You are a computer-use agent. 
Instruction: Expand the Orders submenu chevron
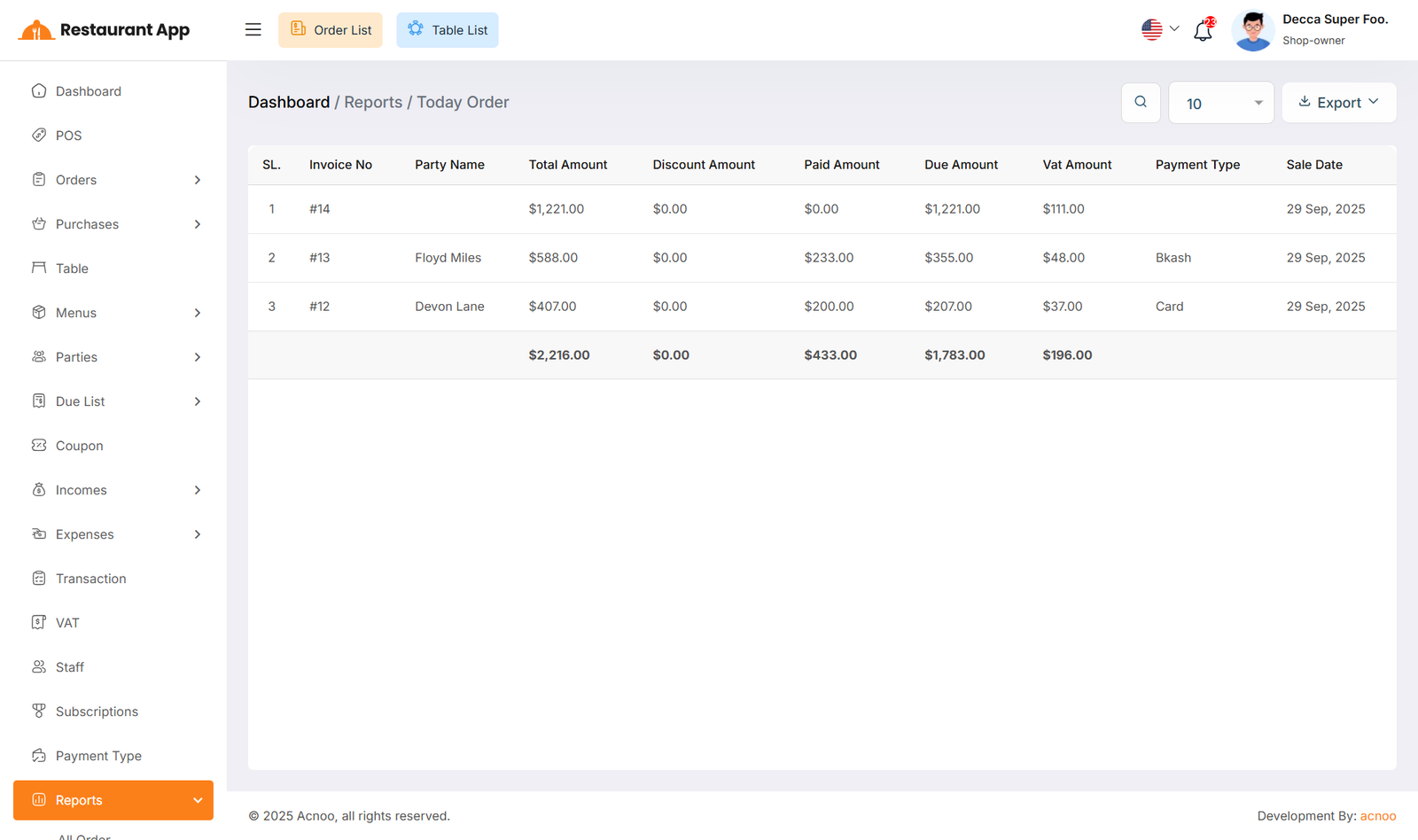(198, 180)
